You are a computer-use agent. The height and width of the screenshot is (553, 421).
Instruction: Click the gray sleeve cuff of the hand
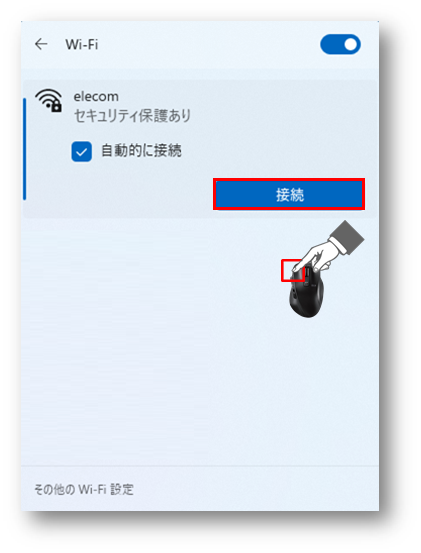point(348,237)
